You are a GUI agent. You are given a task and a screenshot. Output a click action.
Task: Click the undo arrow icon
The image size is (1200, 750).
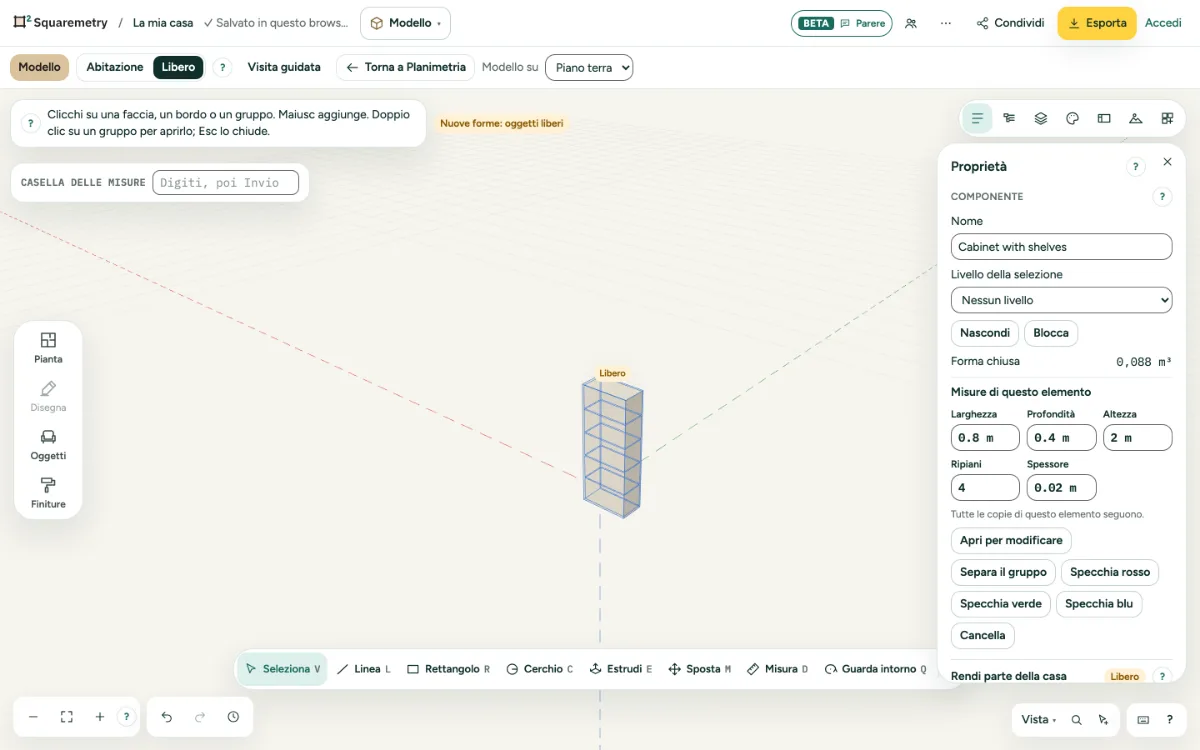[167, 717]
